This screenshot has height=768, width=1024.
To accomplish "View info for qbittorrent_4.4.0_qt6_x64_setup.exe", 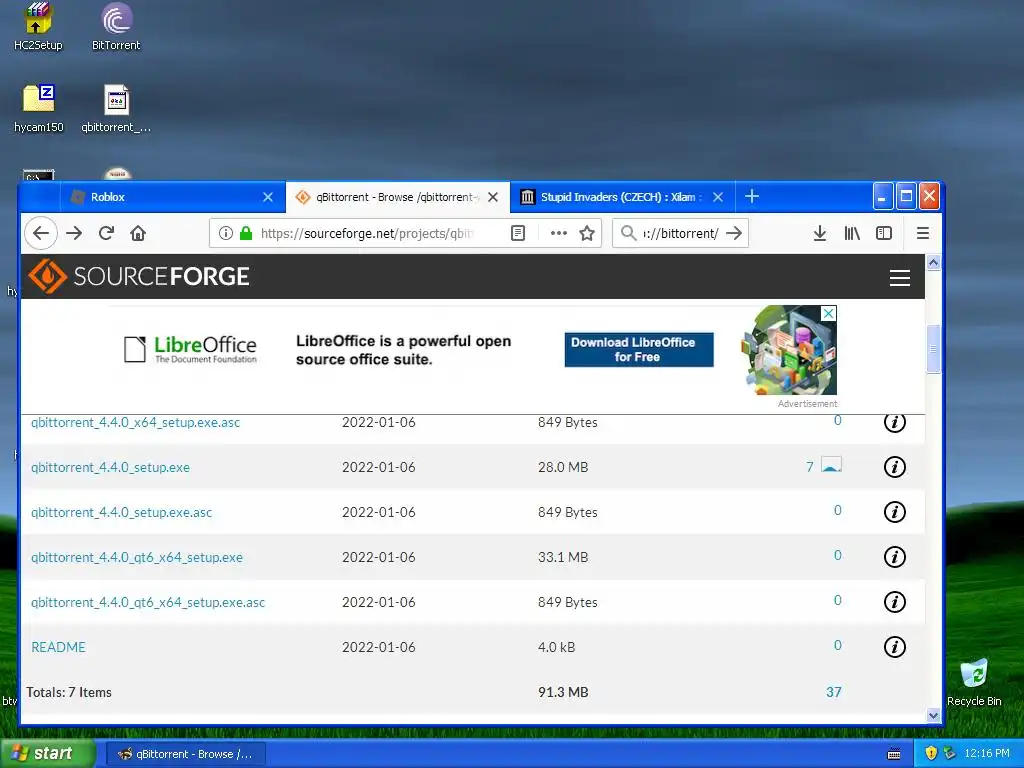I will [x=895, y=557].
